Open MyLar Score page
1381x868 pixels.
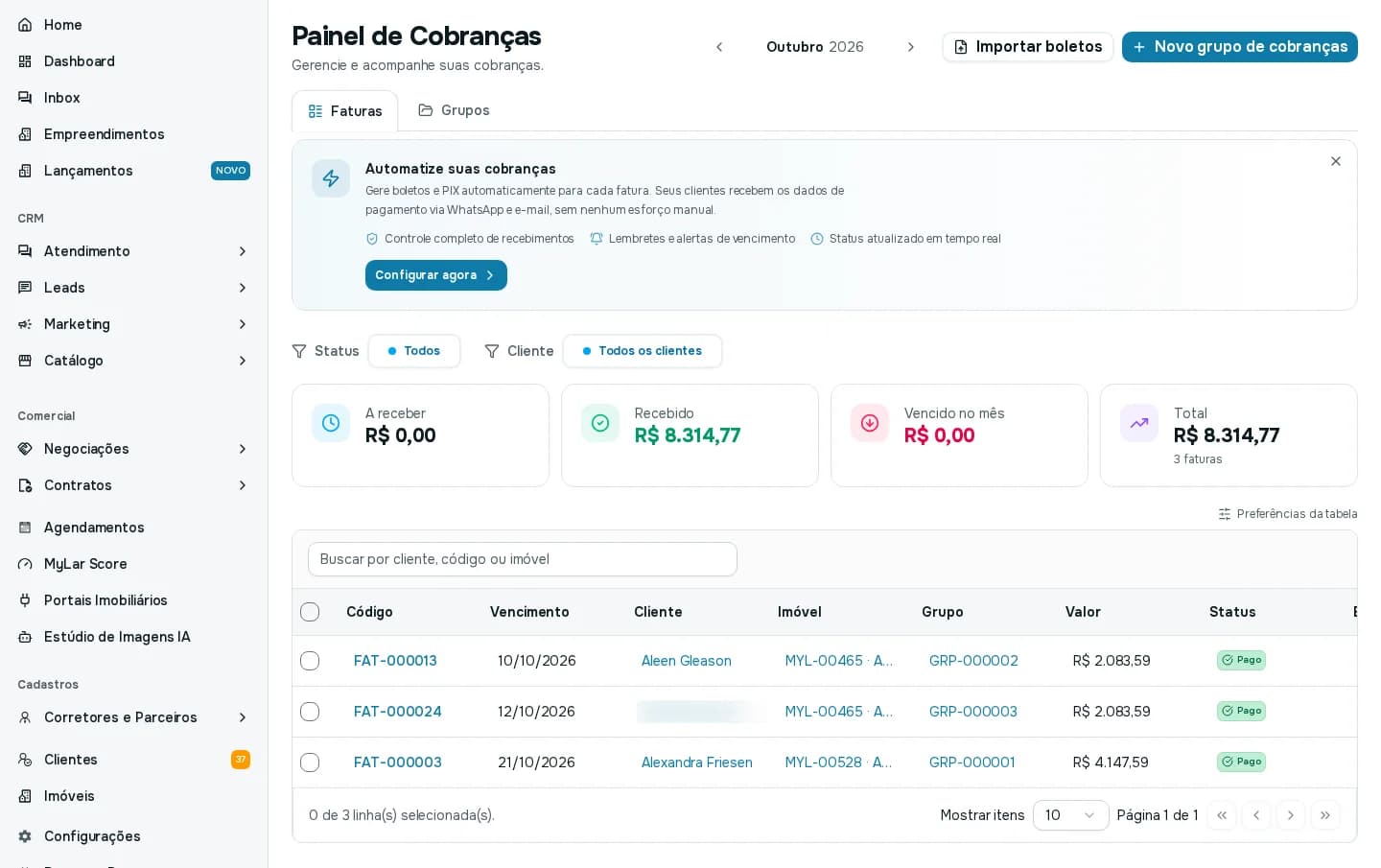(134, 564)
